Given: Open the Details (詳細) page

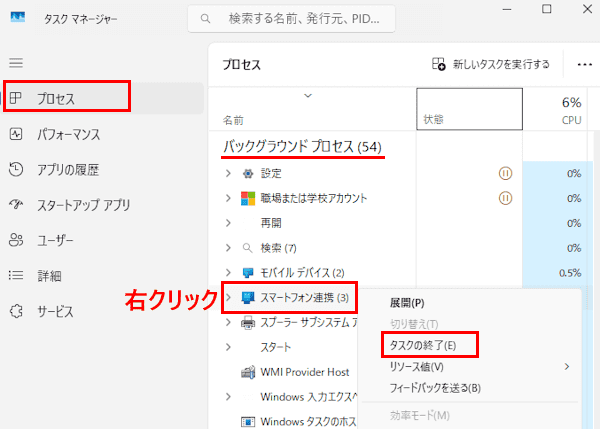Looking at the screenshot, I should 49,276.
